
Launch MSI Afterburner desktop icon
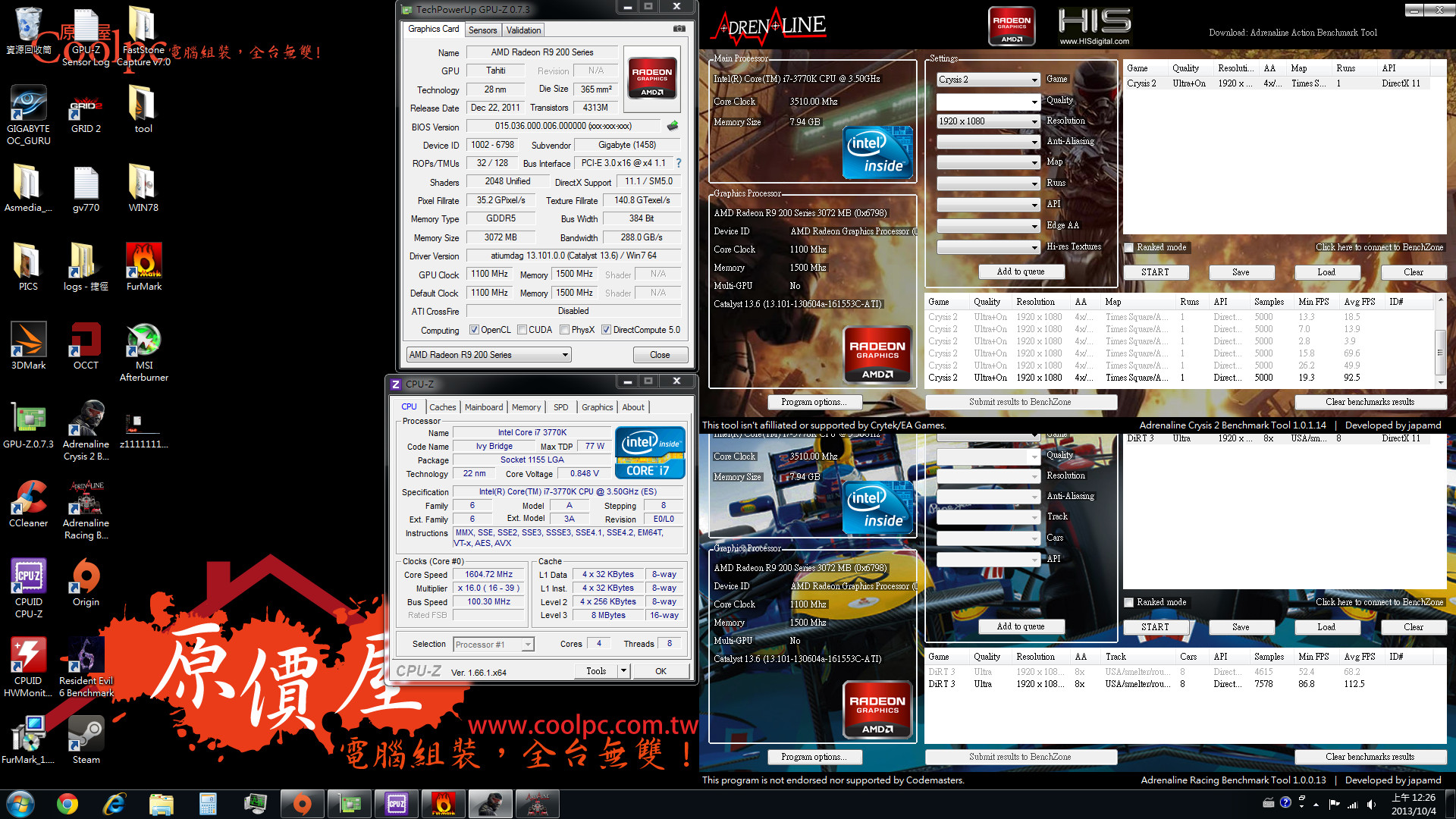pos(144,352)
